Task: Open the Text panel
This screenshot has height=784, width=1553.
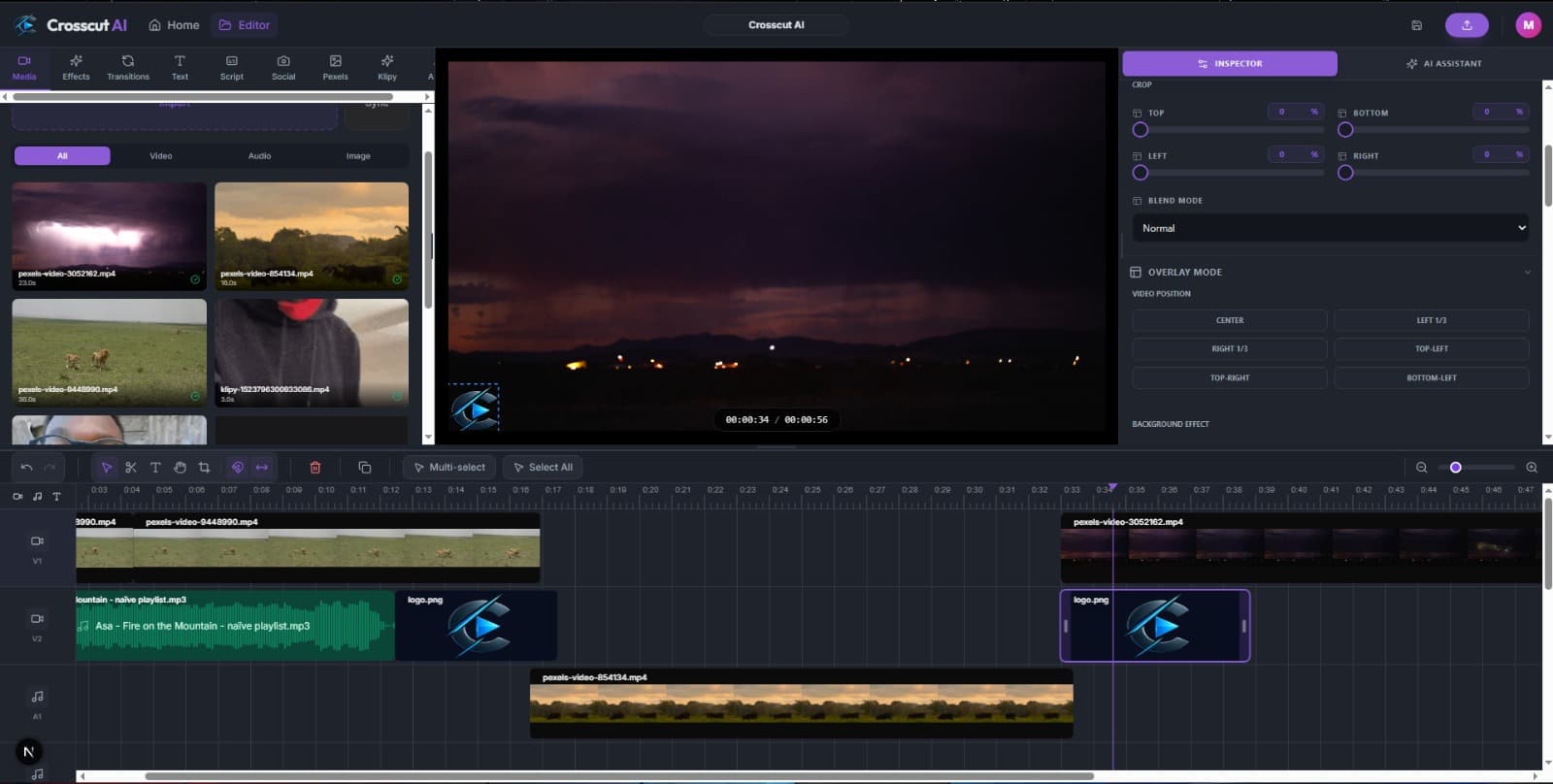Action: pos(180,67)
